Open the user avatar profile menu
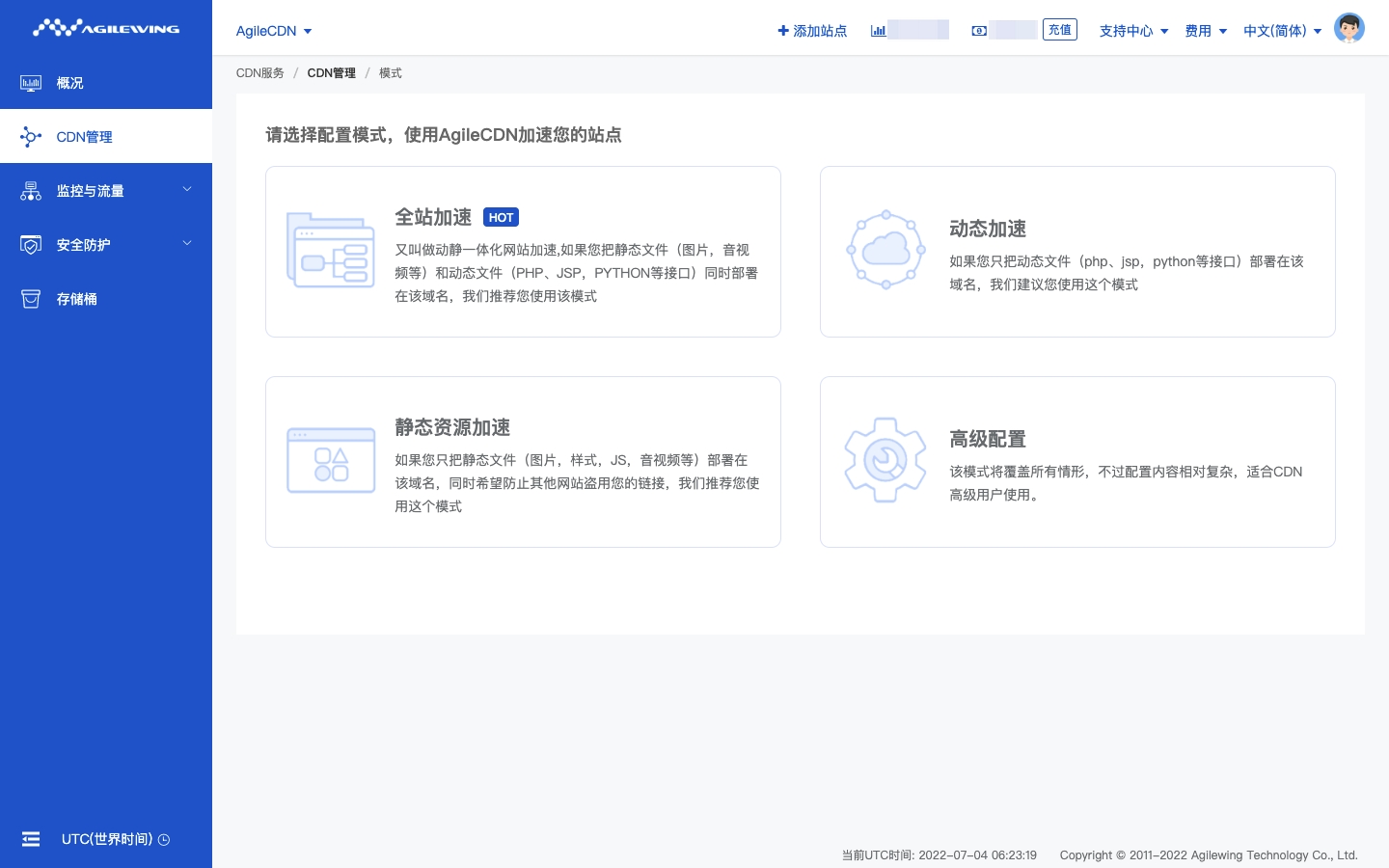The width and height of the screenshot is (1389, 868). pyautogui.click(x=1348, y=29)
